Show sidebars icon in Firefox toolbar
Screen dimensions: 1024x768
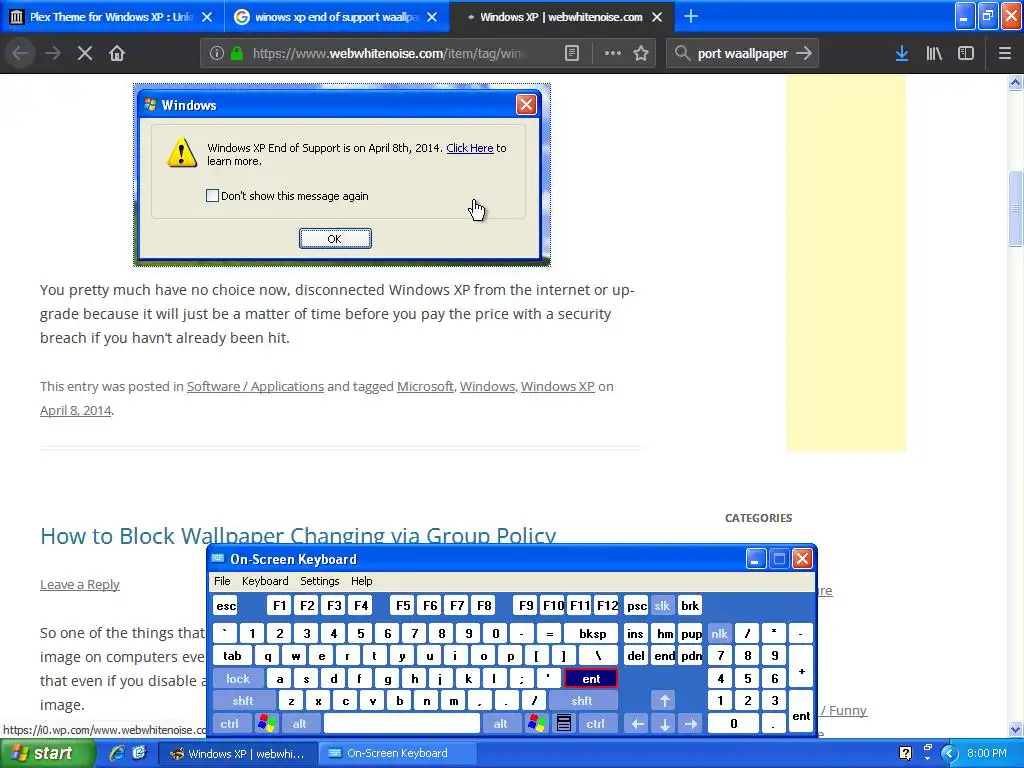pyautogui.click(x=966, y=54)
